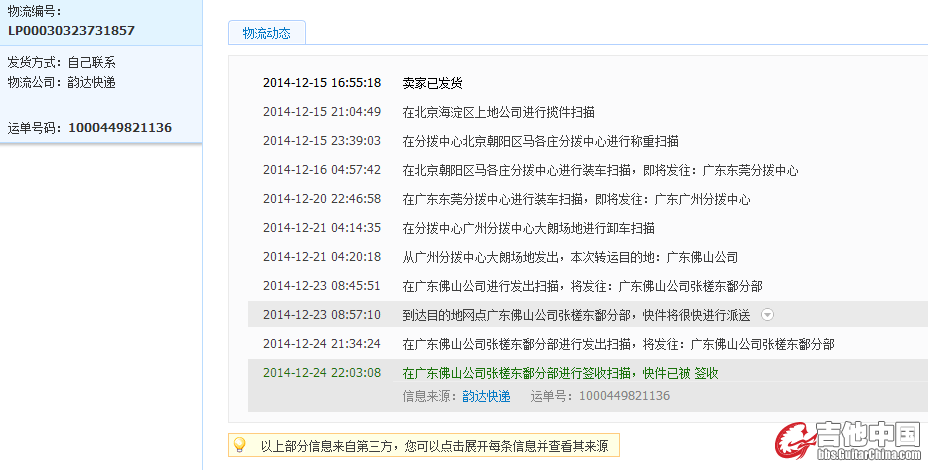
Task: Click the row heading to 广东东莞分拨中心
Action: [600, 170]
